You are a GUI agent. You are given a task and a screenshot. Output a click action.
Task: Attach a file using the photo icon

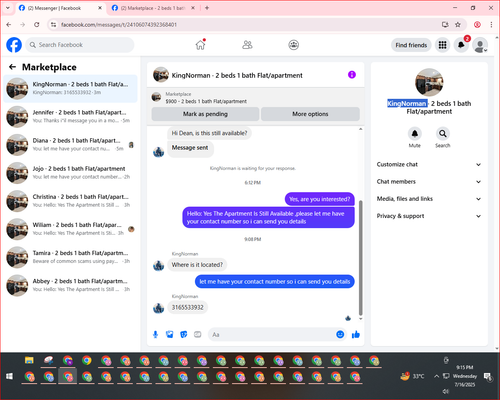coord(170,334)
